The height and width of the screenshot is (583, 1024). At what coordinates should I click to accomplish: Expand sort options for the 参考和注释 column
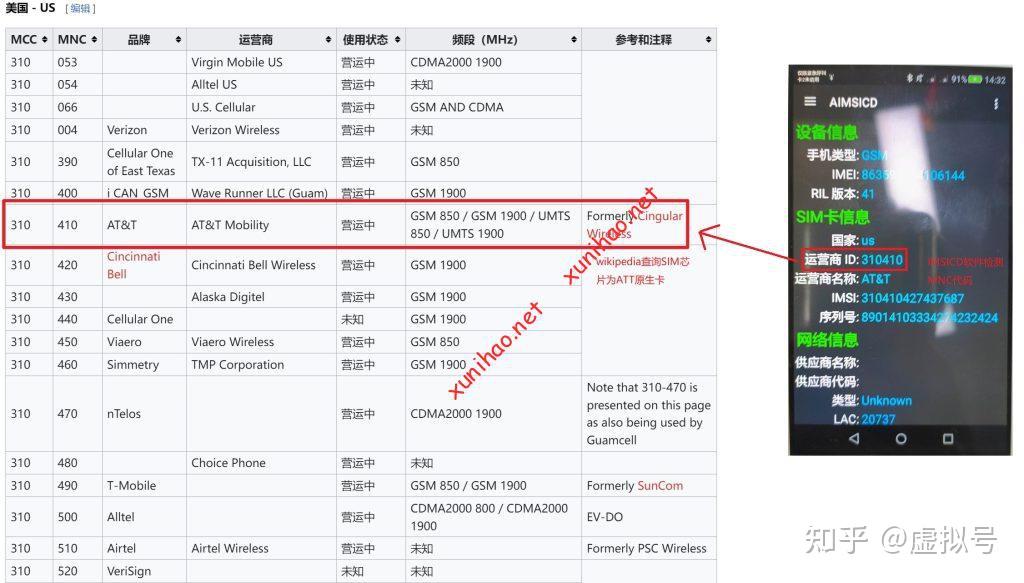tap(707, 39)
